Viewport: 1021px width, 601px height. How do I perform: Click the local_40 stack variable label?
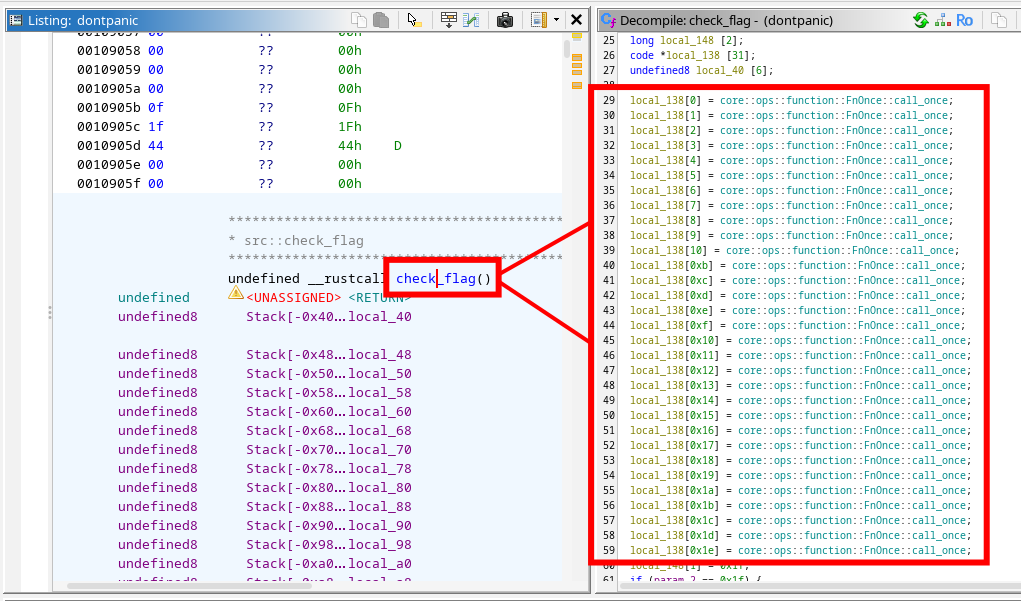pos(379,317)
